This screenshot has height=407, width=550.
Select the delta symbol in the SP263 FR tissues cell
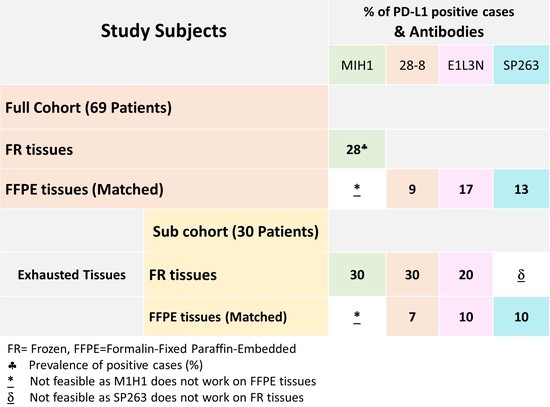coord(521,275)
